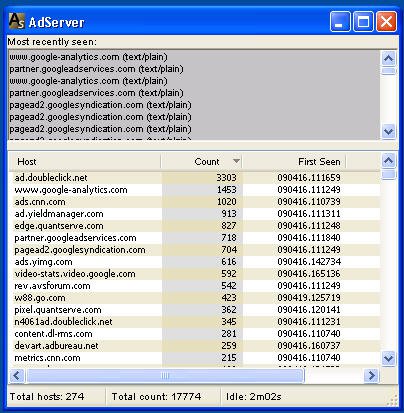
Task: Click the count value 913
Action: 229,214
